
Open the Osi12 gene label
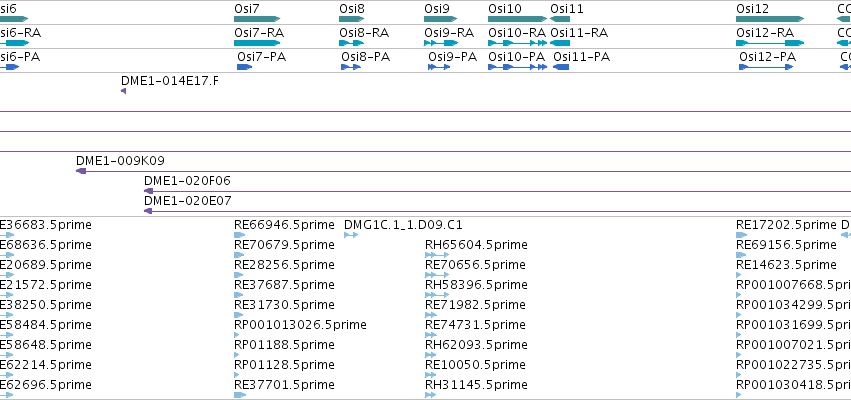(x=753, y=9)
